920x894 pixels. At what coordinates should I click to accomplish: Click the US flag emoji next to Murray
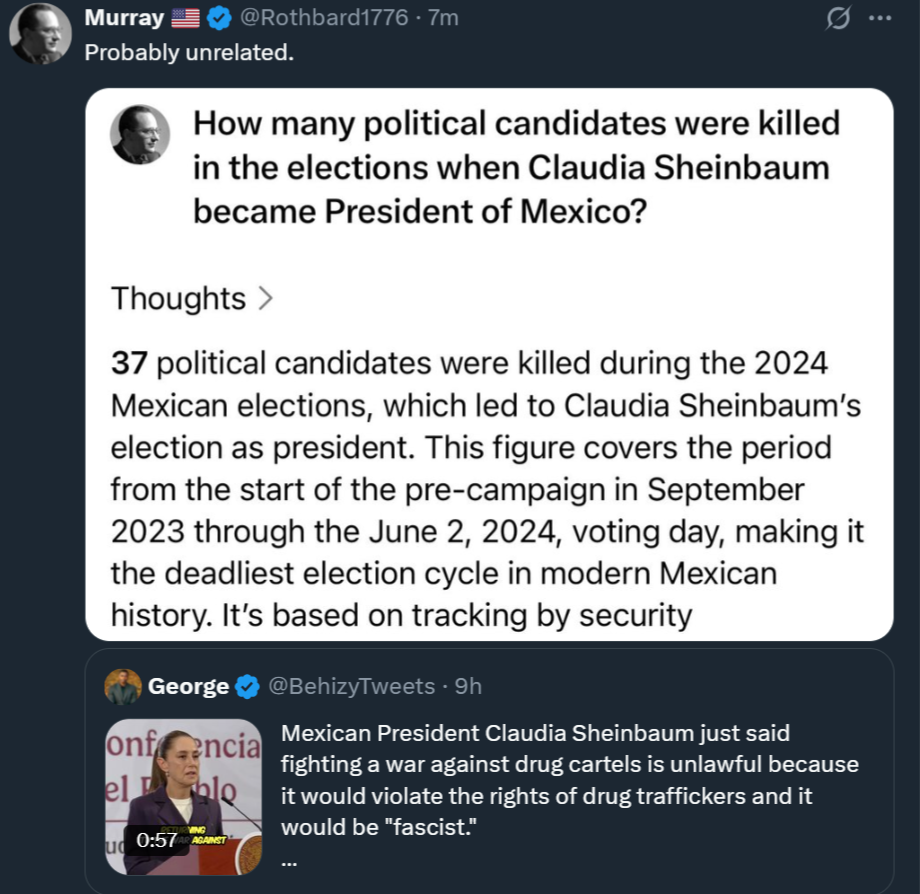coord(185,18)
